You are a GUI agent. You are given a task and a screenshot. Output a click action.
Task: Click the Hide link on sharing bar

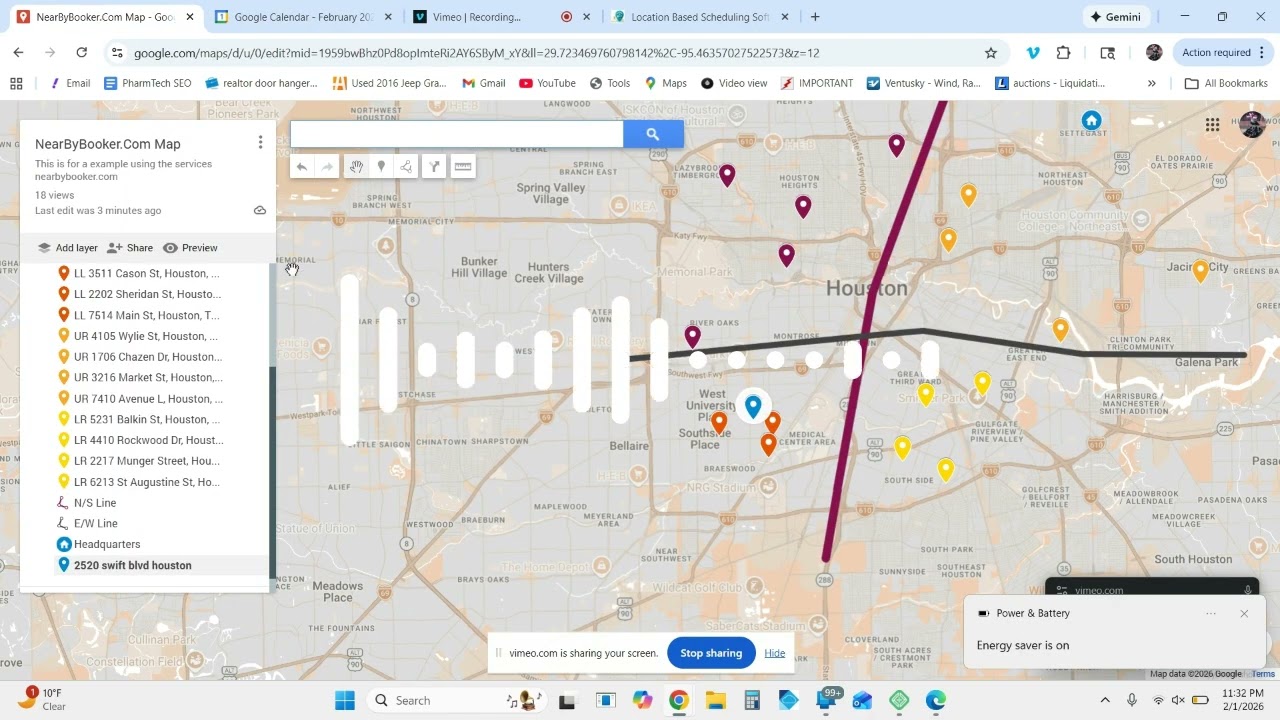click(x=775, y=653)
